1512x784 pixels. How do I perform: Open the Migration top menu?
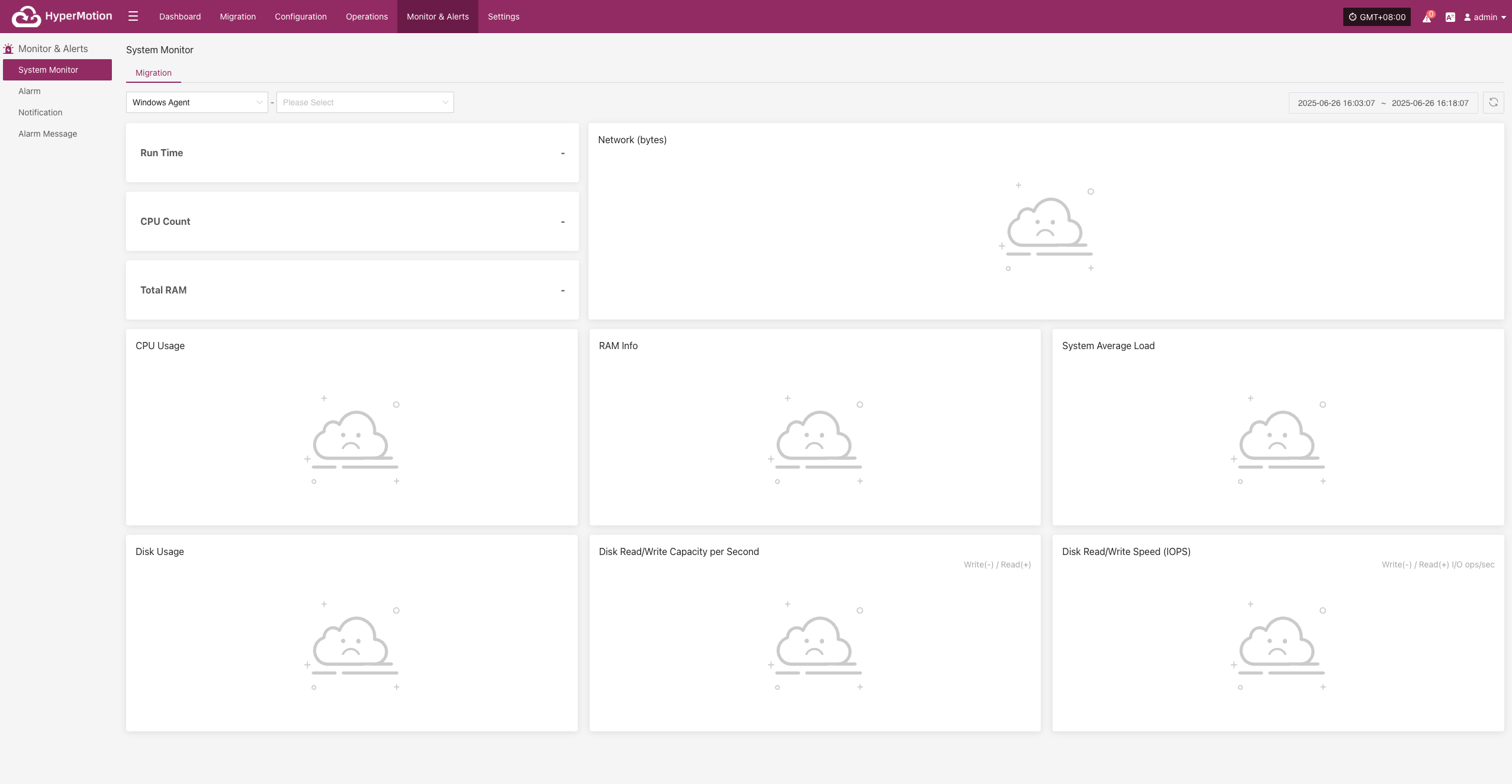tap(237, 17)
